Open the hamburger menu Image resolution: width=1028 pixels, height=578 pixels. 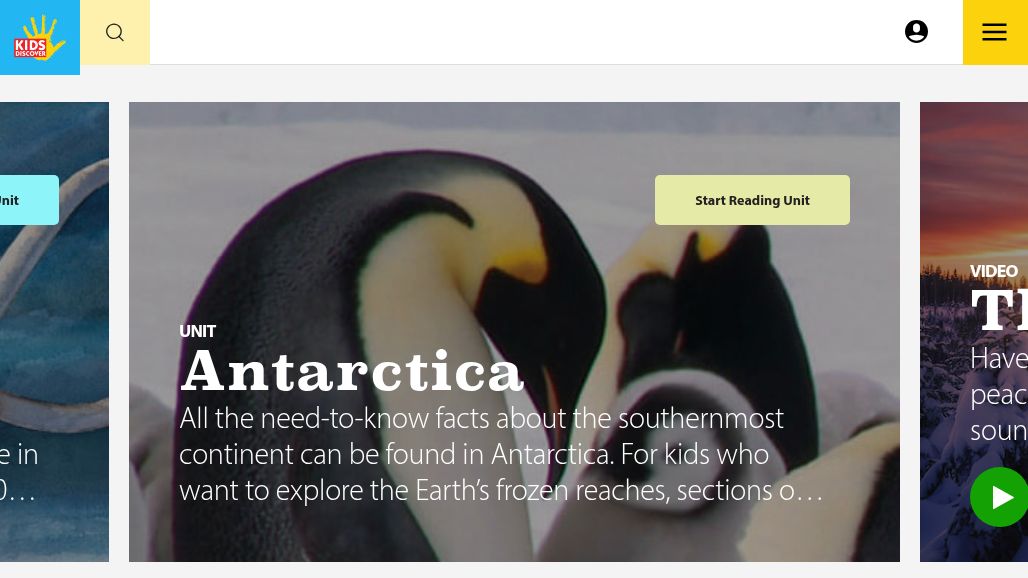[995, 32]
